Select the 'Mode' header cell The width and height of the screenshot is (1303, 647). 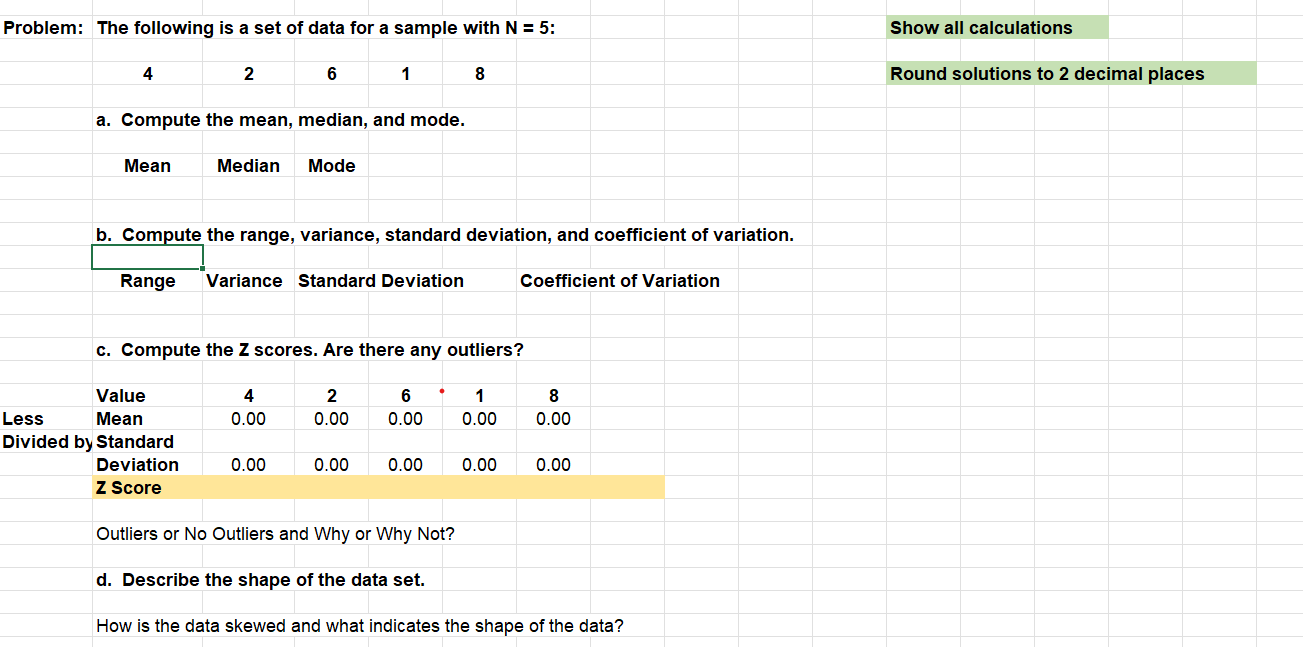click(x=331, y=165)
